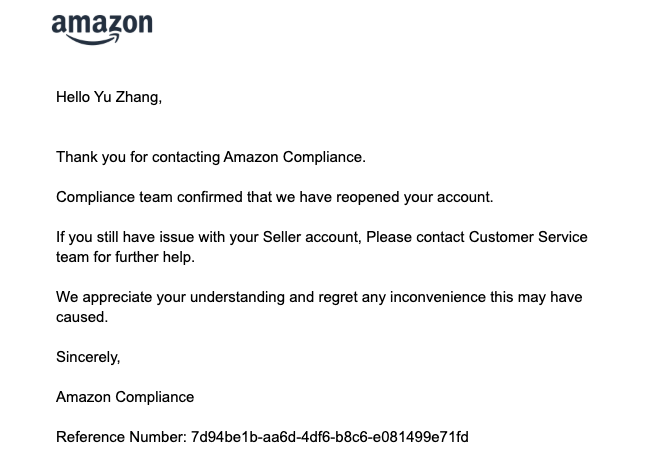Click "If you still have issue" text
Screen dimensions: 651x454
[x=130, y=237]
